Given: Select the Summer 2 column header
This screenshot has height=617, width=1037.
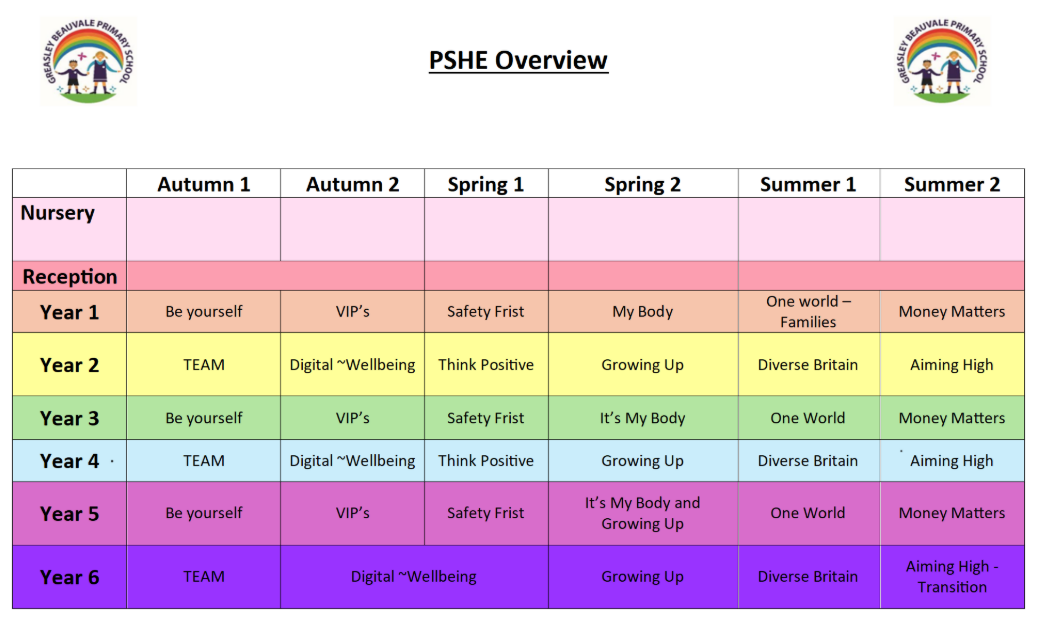Looking at the screenshot, I should (951, 184).
